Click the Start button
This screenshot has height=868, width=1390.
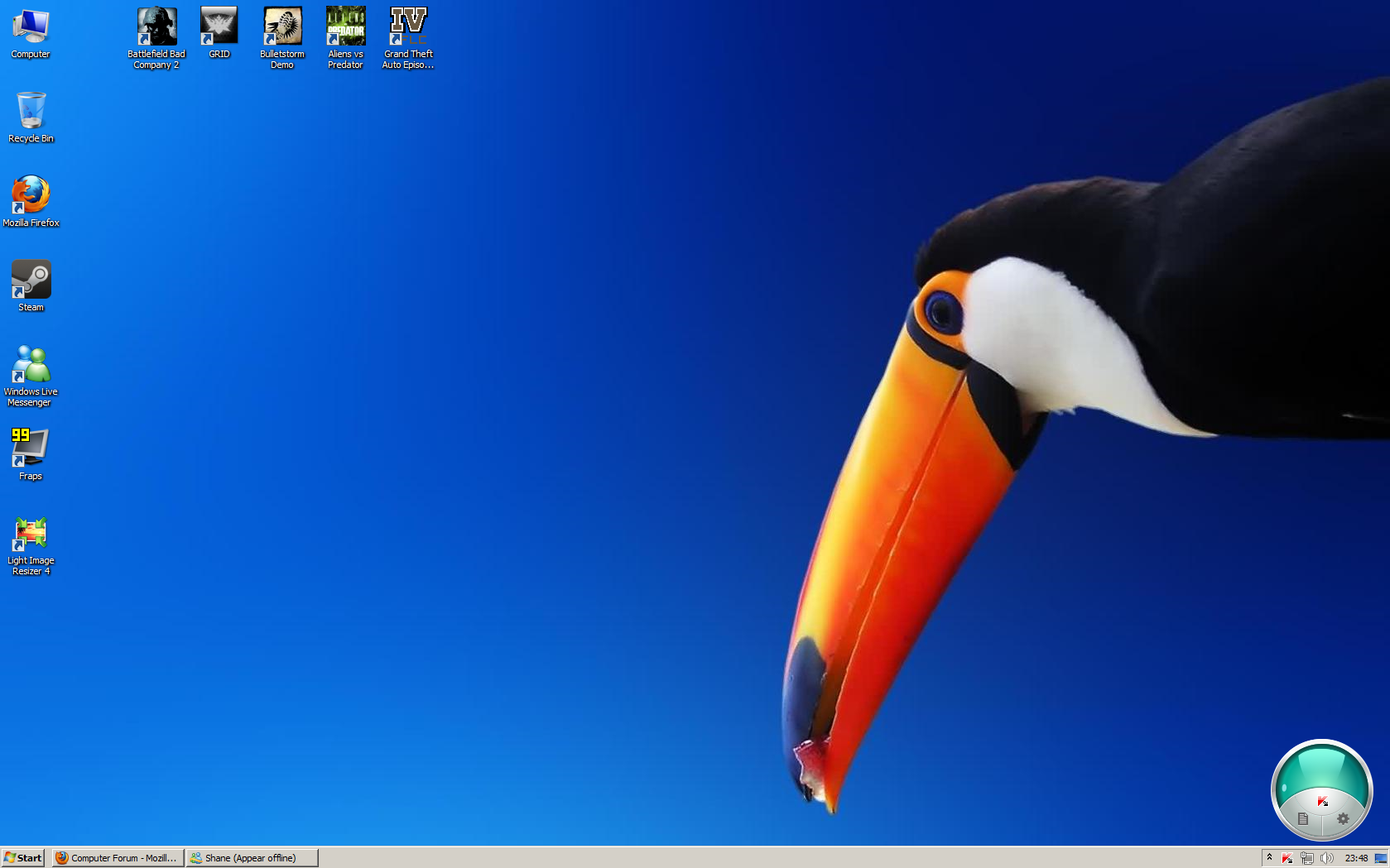[x=23, y=858]
